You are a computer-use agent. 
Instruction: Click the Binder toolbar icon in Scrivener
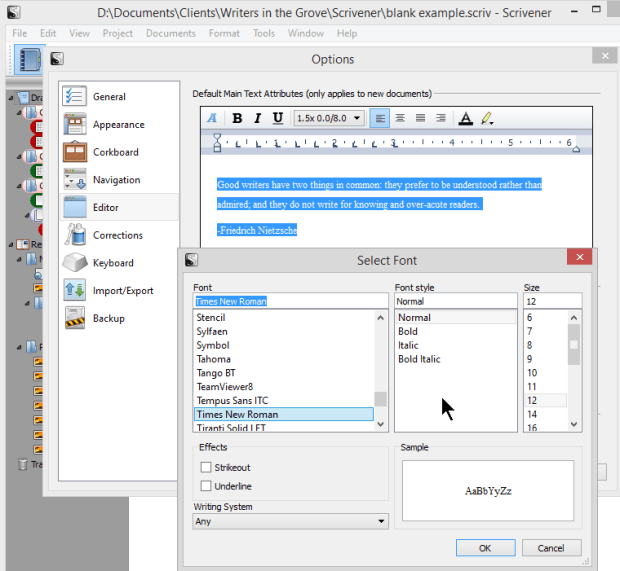coord(30,60)
